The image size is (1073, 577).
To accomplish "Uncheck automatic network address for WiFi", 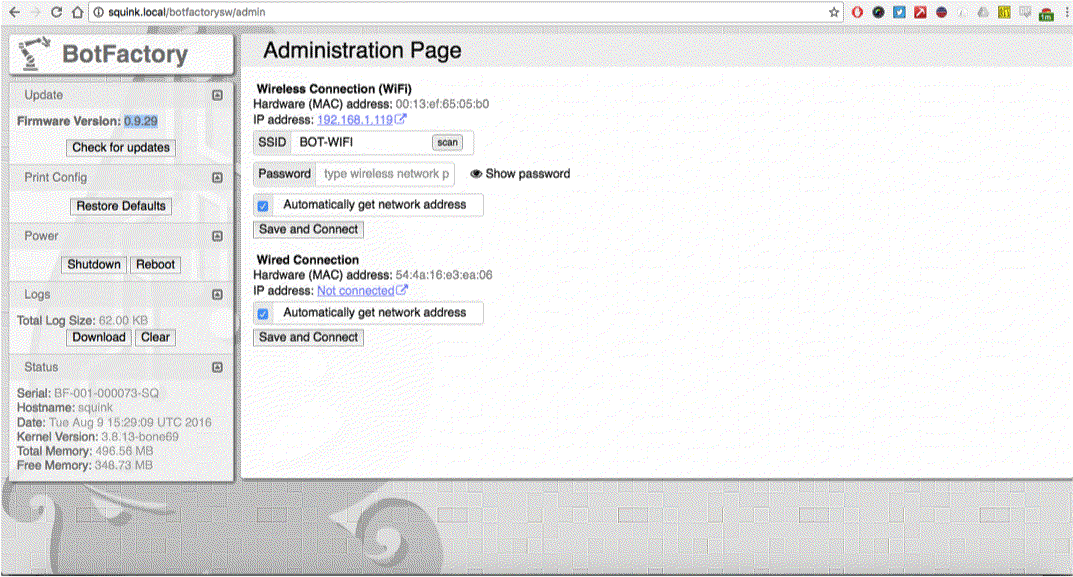I will (x=262, y=204).
